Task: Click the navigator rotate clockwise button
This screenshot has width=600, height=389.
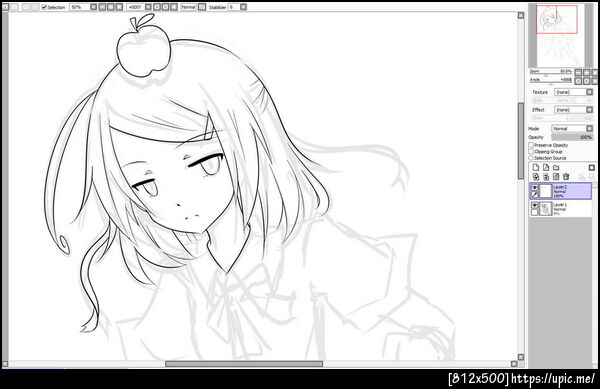Action: [587, 81]
